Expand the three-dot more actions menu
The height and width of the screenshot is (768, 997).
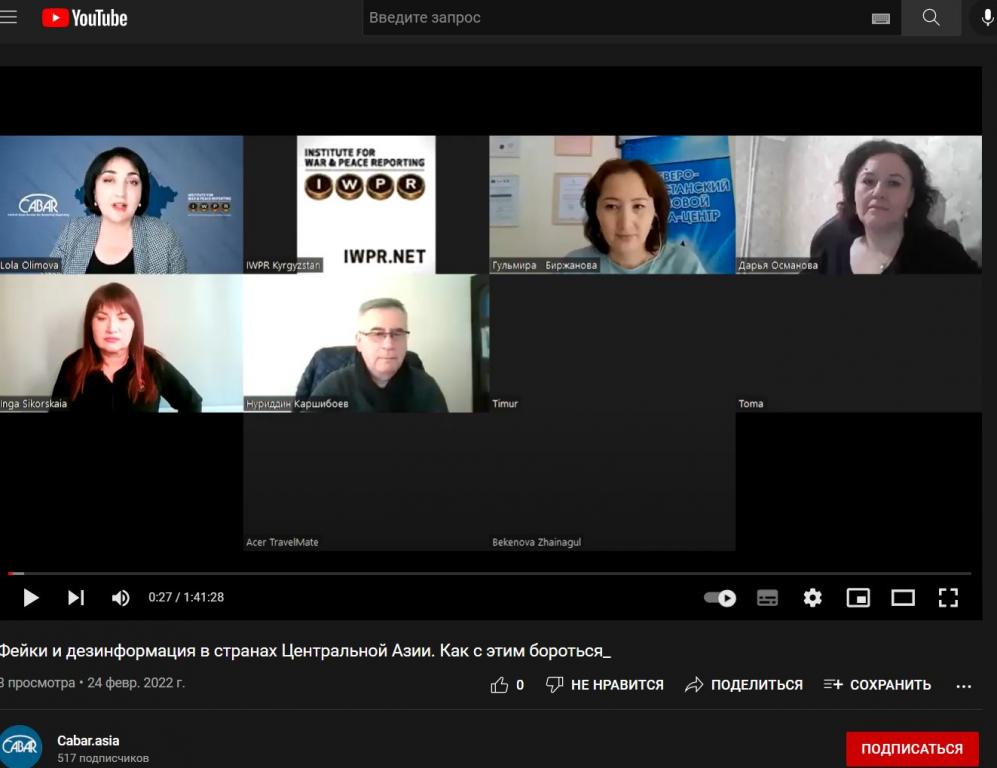pyautogui.click(x=964, y=686)
